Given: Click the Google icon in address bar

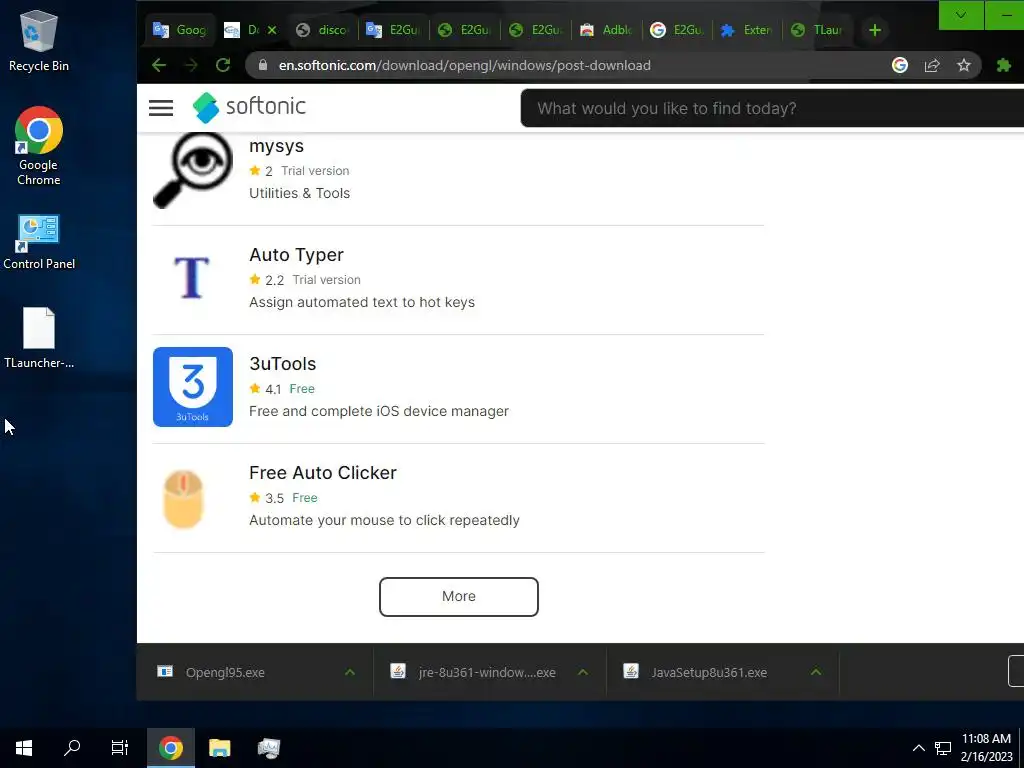Looking at the screenshot, I should 900,65.
